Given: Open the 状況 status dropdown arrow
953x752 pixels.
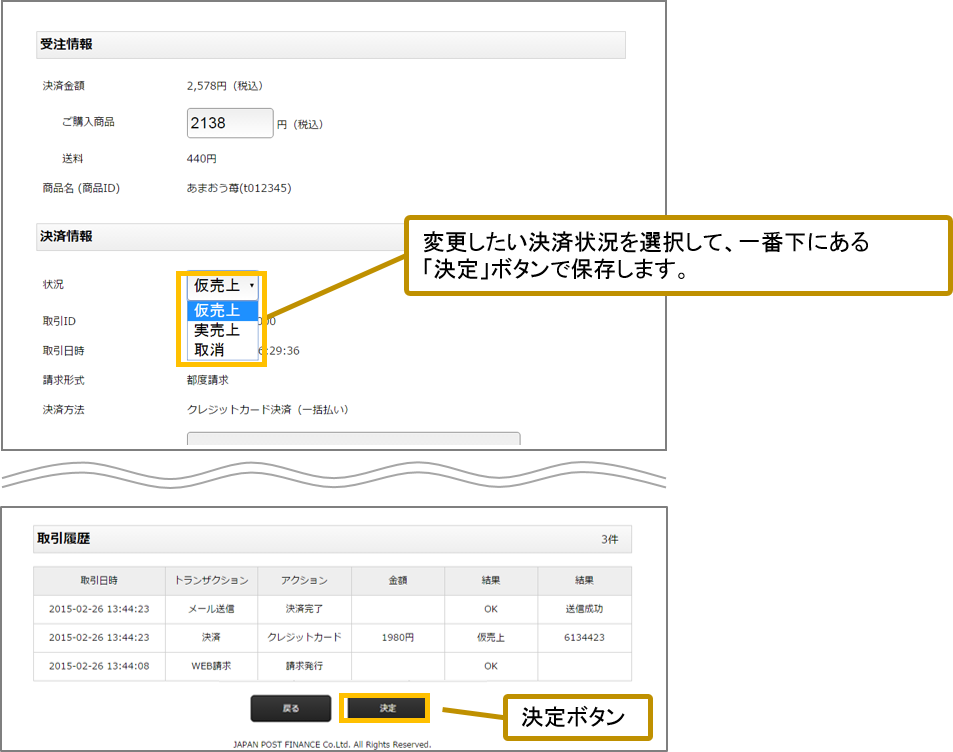Looking at the screenshot, I should [x=251, y=286].
